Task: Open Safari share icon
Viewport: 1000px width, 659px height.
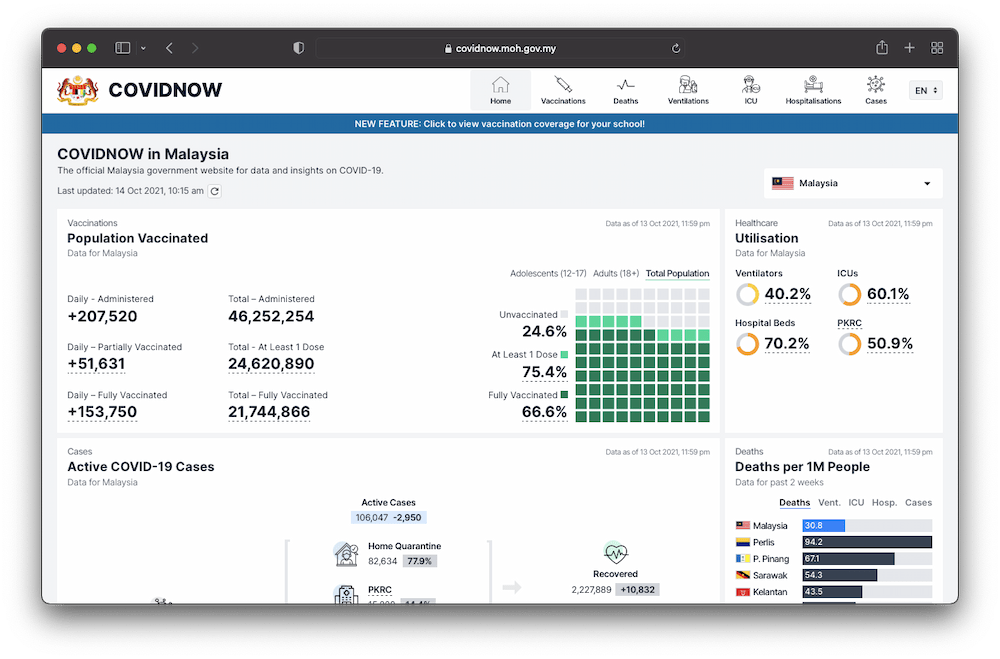Action: pyautogui.click(x=882, y=48)
